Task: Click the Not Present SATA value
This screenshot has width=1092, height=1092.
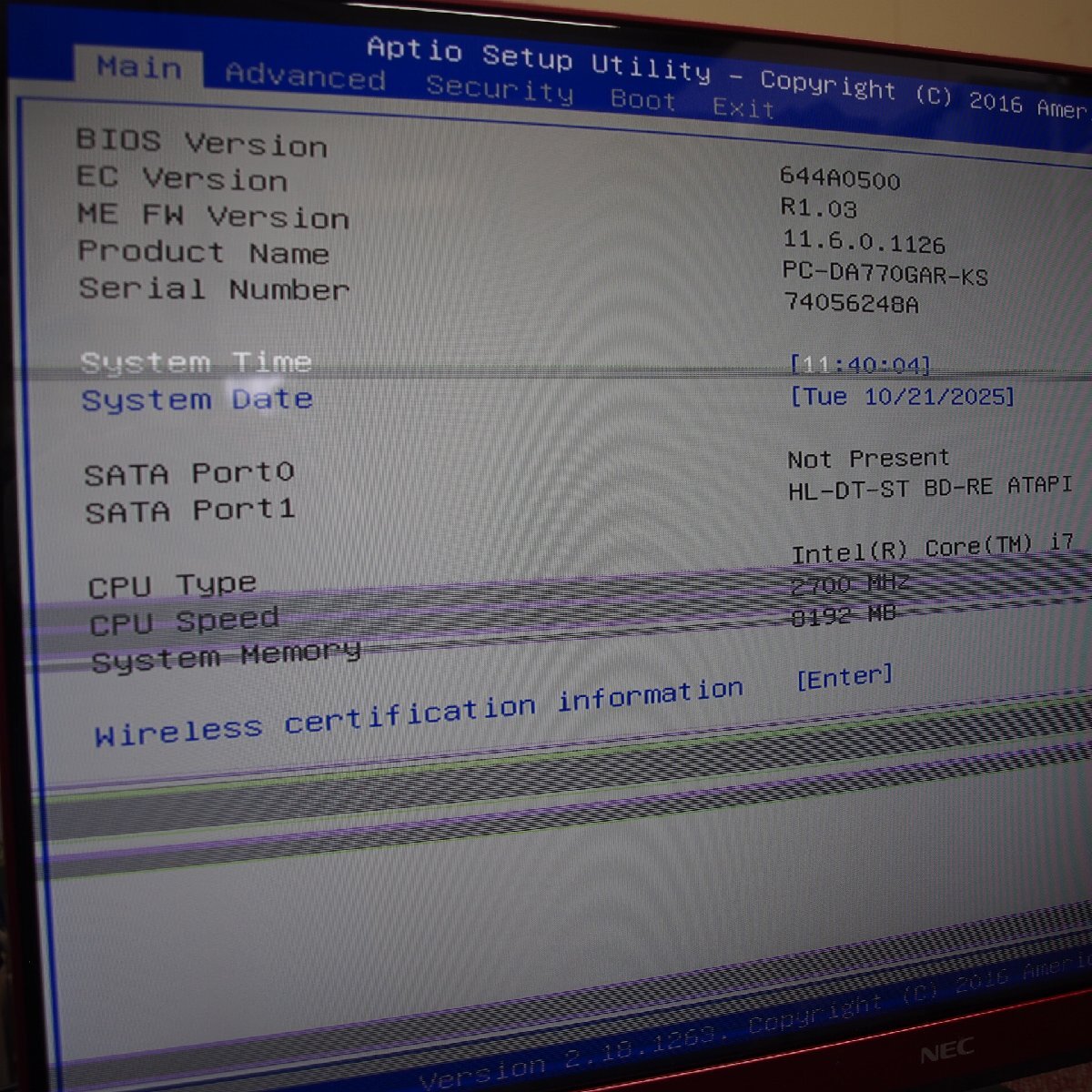Action: pyautogui.click(x=868, y=459)
